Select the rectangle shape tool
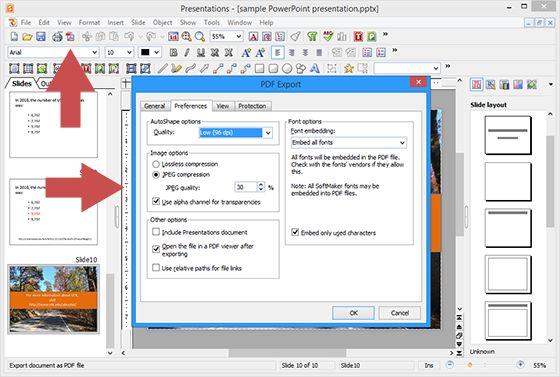The height and width of the screenshot is (377, 560). coord(260,68)
